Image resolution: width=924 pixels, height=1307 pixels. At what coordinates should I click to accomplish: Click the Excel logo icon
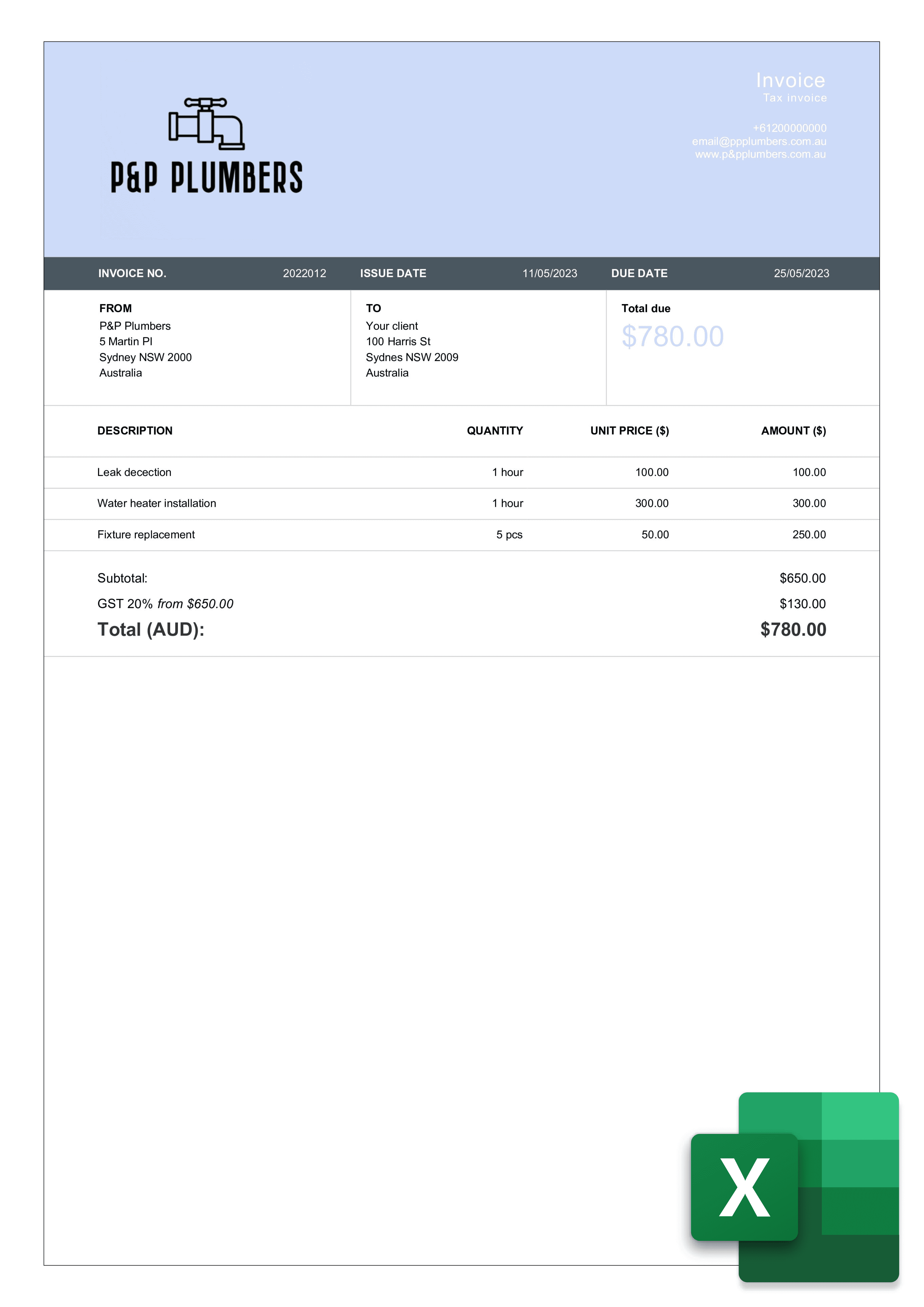point(795,1187)
